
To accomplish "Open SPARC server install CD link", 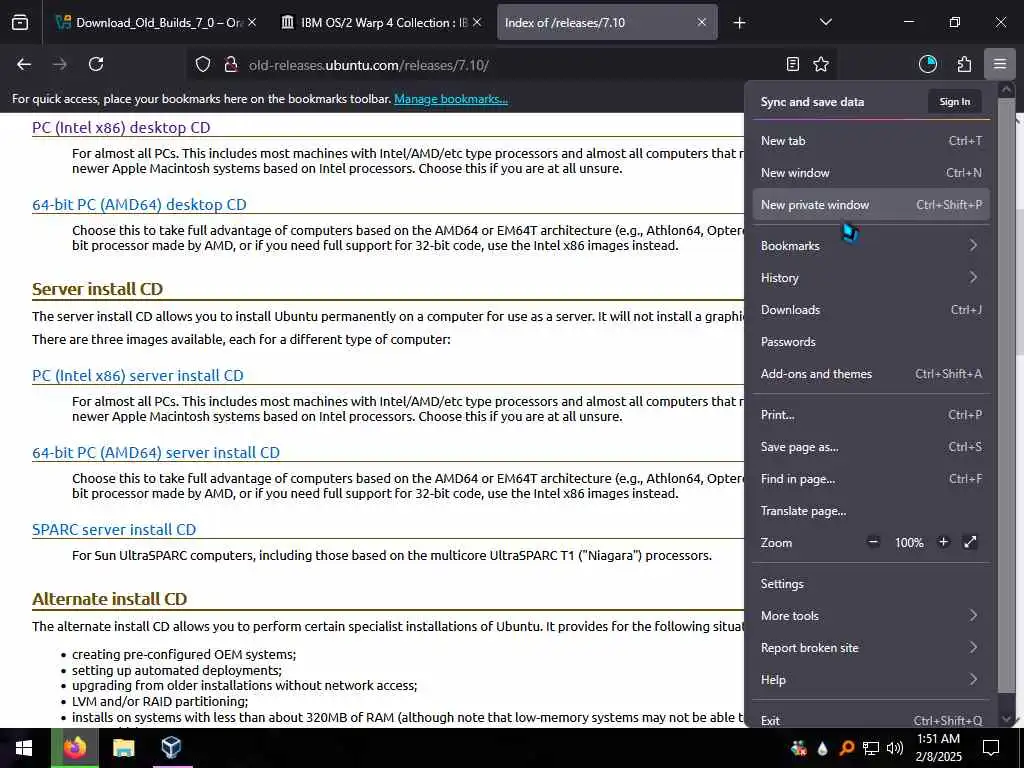I will coord(114,530).
